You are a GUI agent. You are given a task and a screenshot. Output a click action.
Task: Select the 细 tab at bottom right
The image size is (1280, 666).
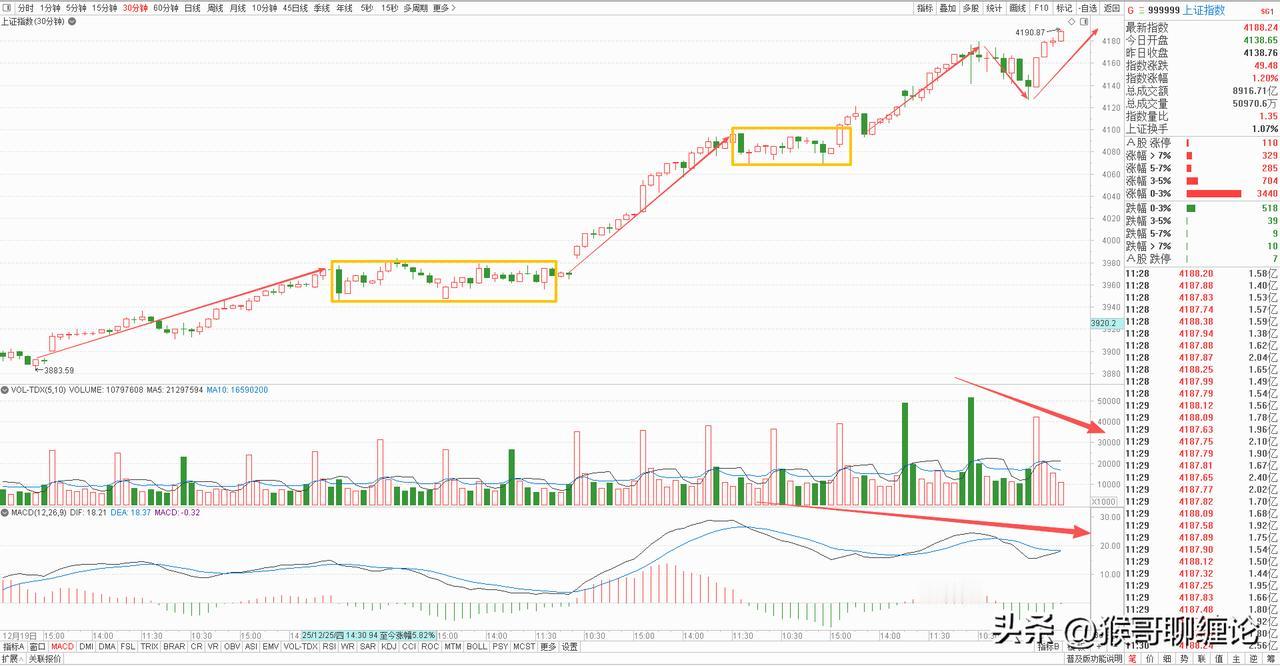coord(1167,659)
